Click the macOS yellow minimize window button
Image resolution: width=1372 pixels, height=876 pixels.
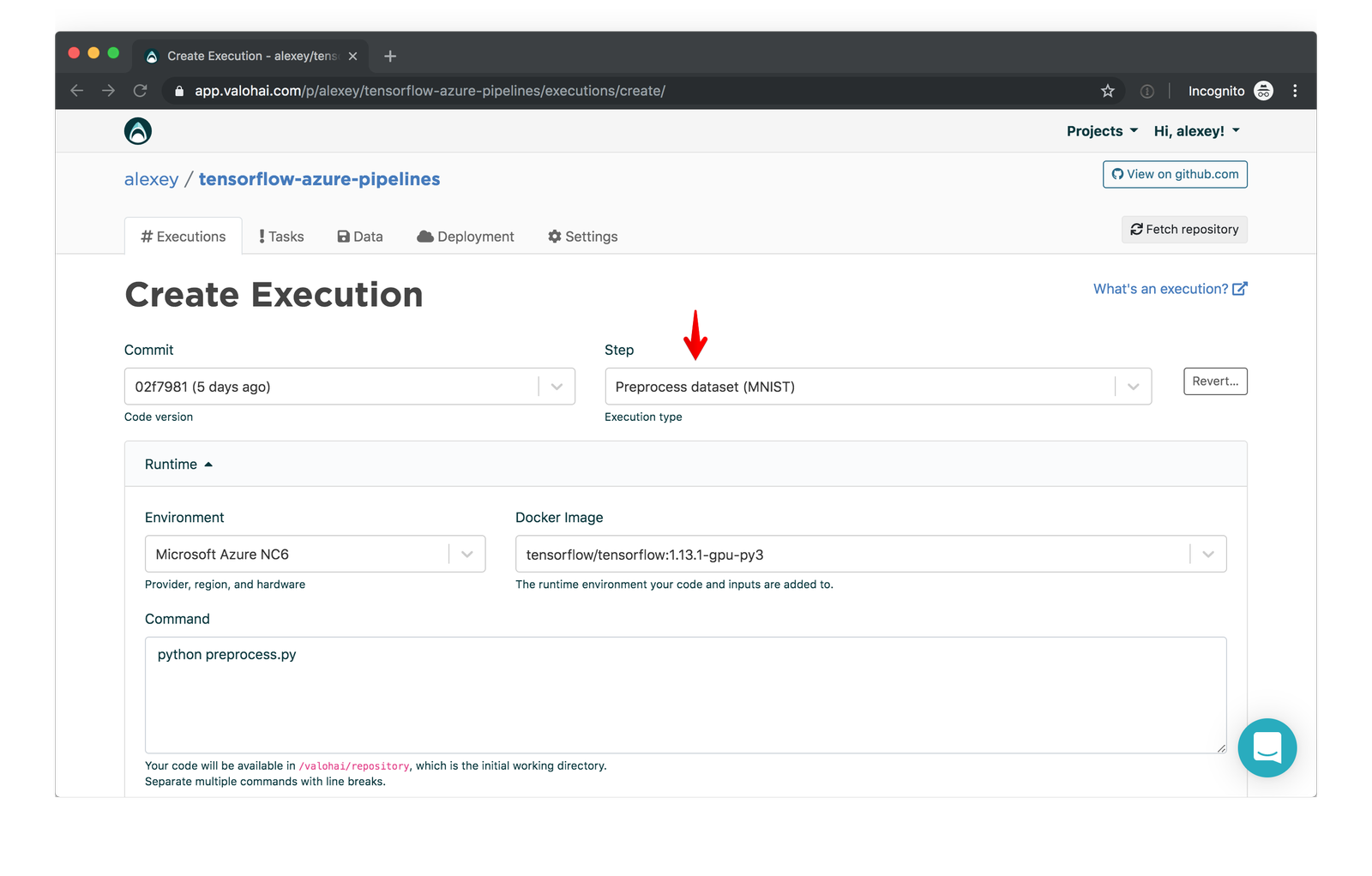tap(93, 53)
